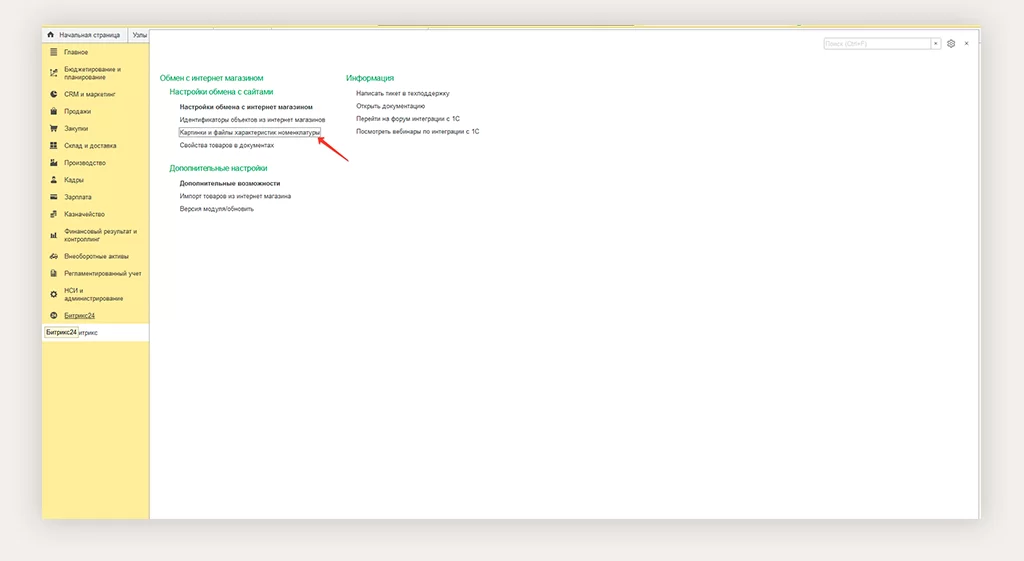Image resolution: width=1024 pixels, height=561 pixels.
Task: Click the Закупки shopping cart icon
Action: pos(53,128)
